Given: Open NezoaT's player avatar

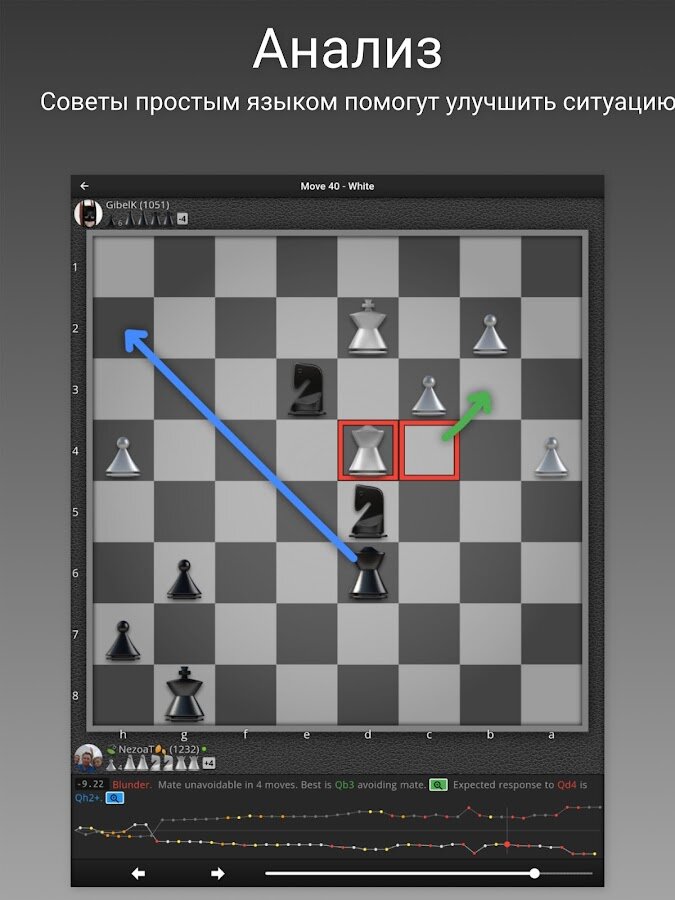Looking at the screenshot, I should pyautogui.click(x=88, y=758).
